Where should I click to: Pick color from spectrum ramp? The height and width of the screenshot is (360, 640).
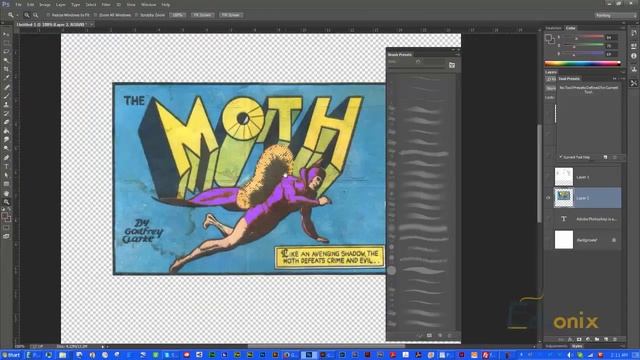coord(582,63)
